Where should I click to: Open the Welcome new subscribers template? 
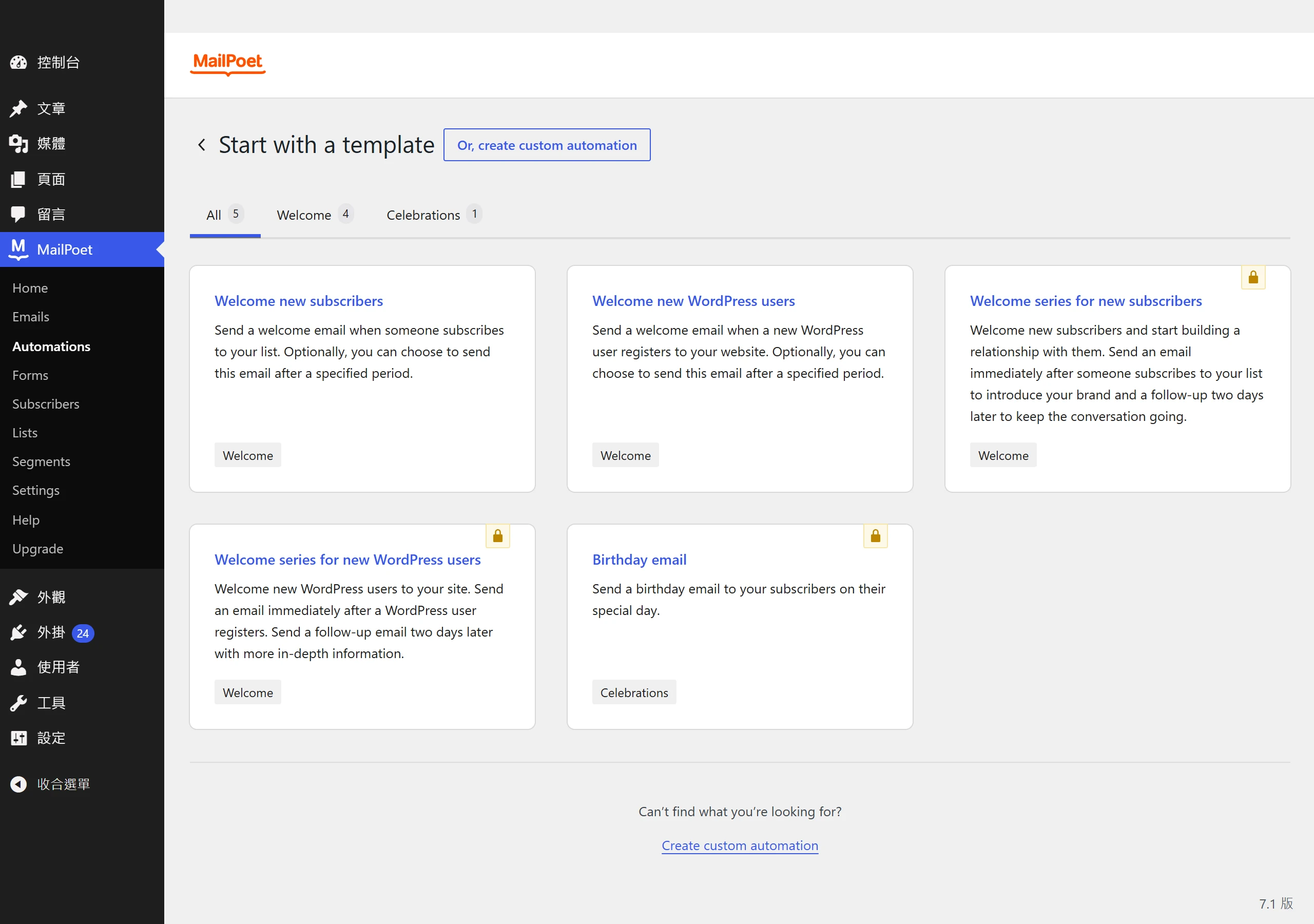pos(299,301)
